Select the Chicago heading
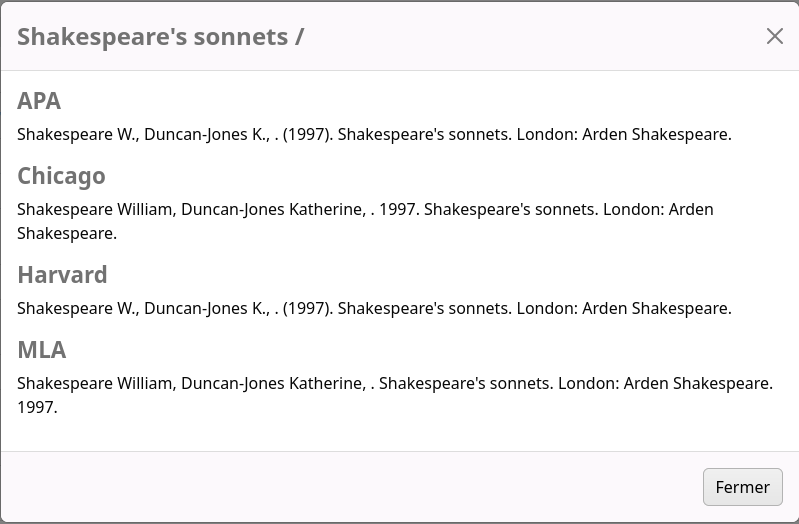Screen dimensions: 799x524 61,176
